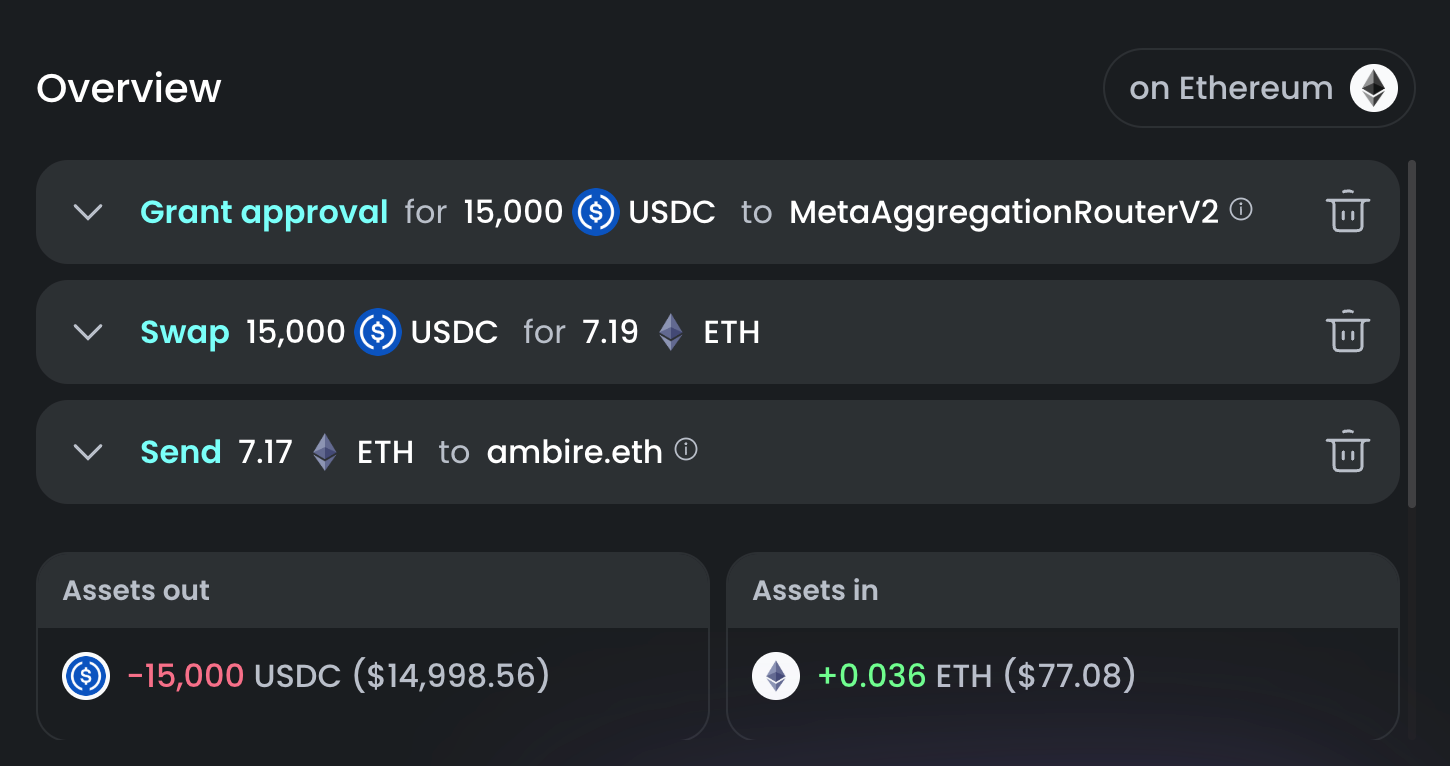
Task: Expand the Swap transaction details
Action: (89, 332)
